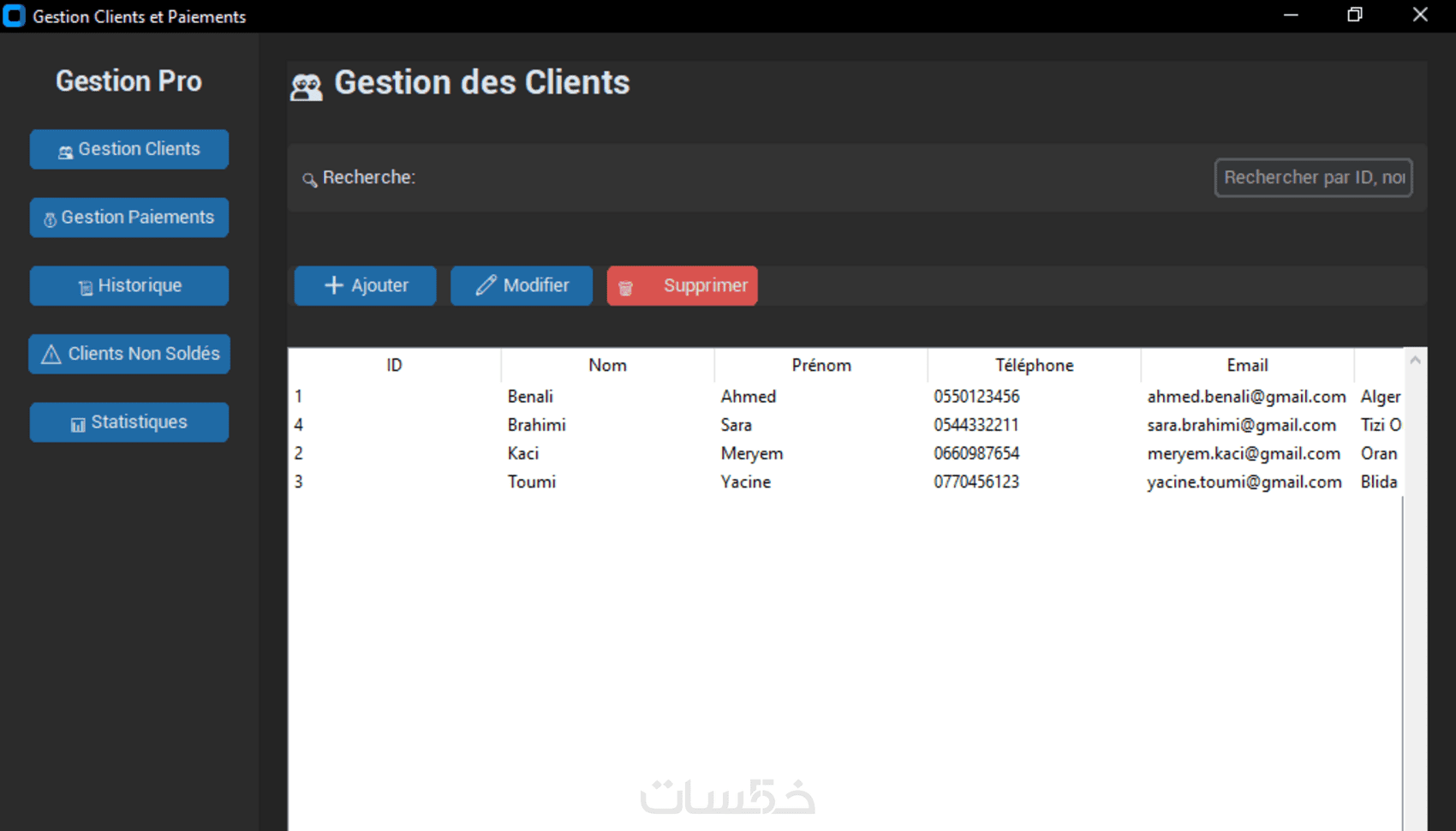
Task: Click email sara.brahimi@gmail.com
Action: click(1241, 425)
